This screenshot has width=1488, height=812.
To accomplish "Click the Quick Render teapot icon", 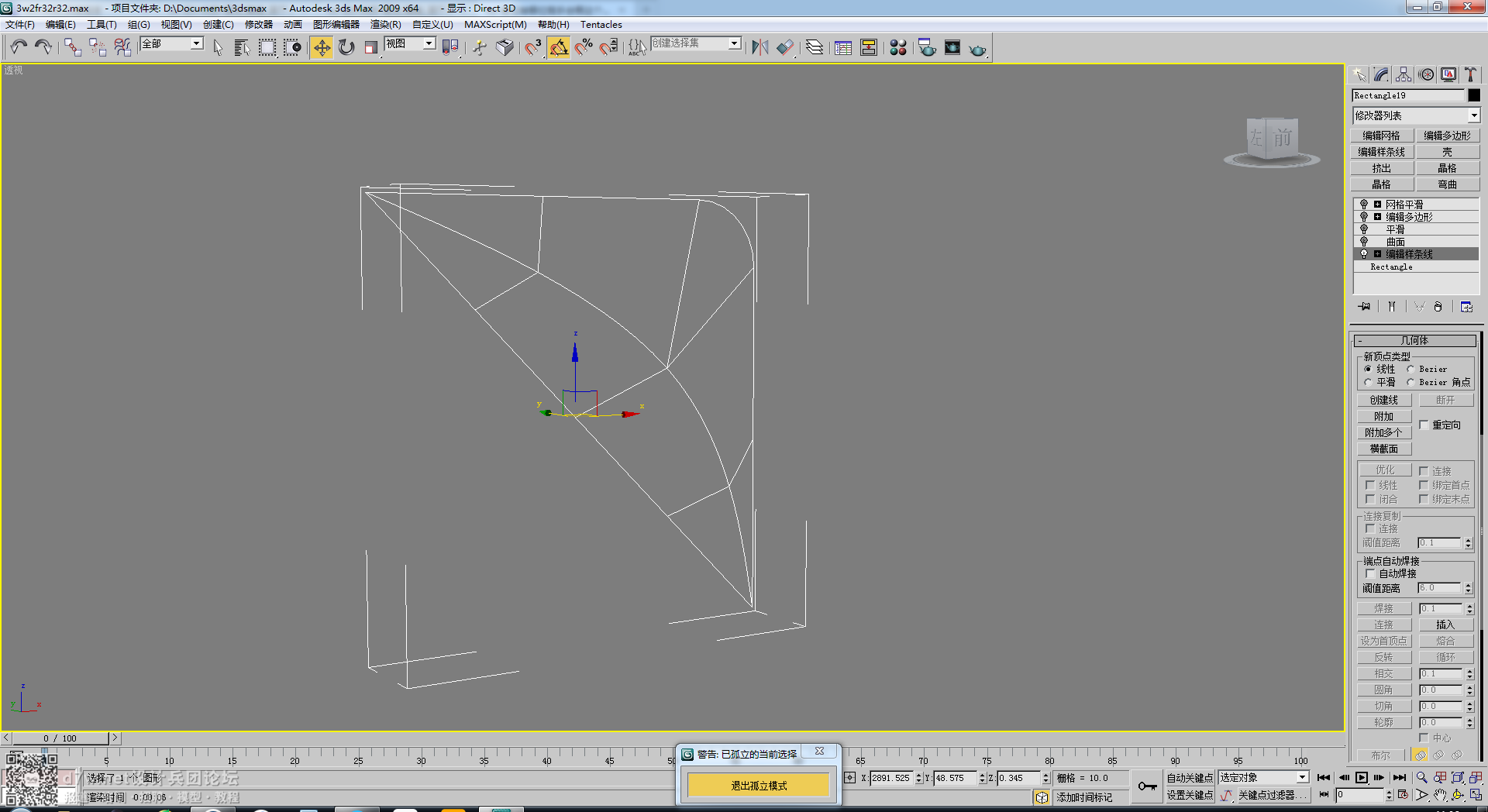I will [978, 48].
